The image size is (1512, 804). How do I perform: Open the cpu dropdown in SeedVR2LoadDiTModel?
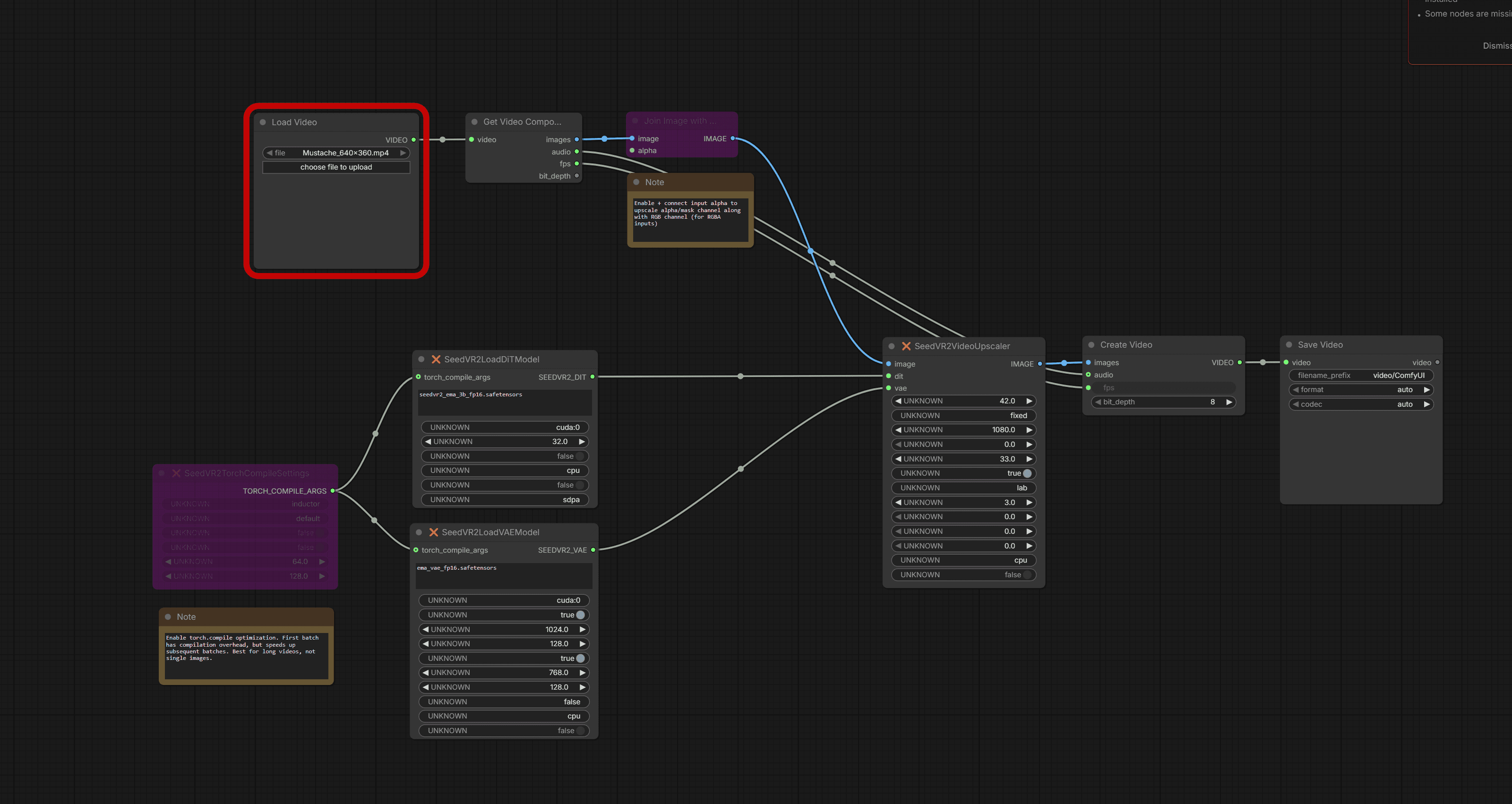tap(505, 470)
